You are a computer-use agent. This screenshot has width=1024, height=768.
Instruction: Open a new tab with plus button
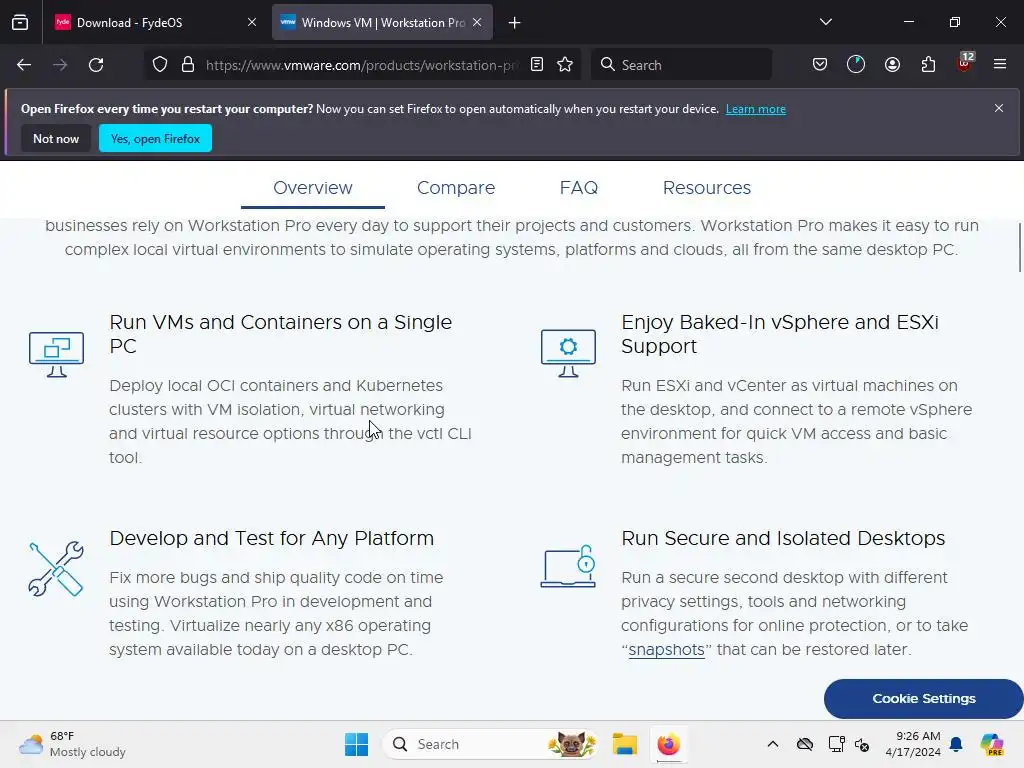(x=515, y=23)
